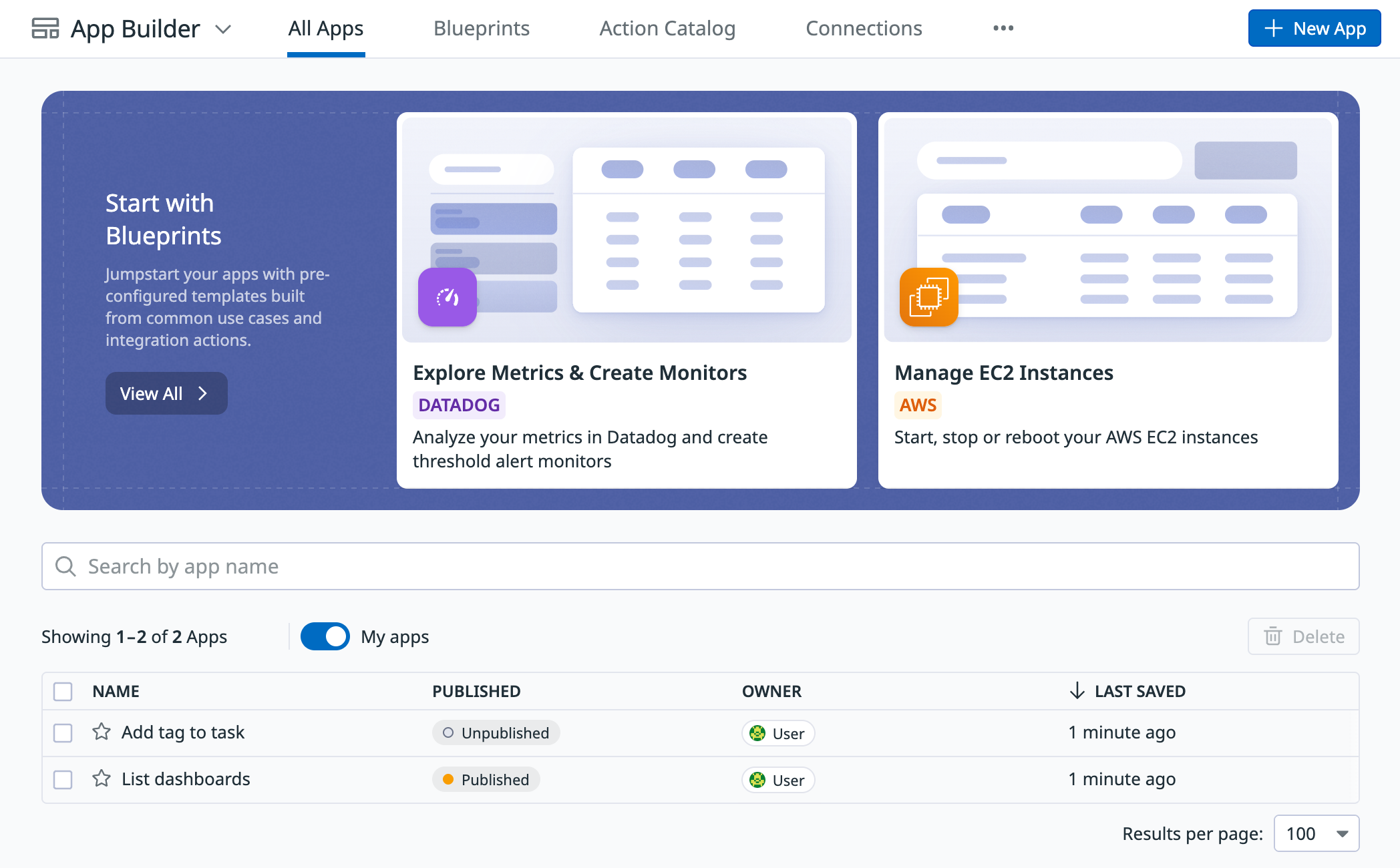Open the Action Catalog tab
The width and height of the screenshot is (1400, 868).
pyautogui.click(x=667, y=28)
